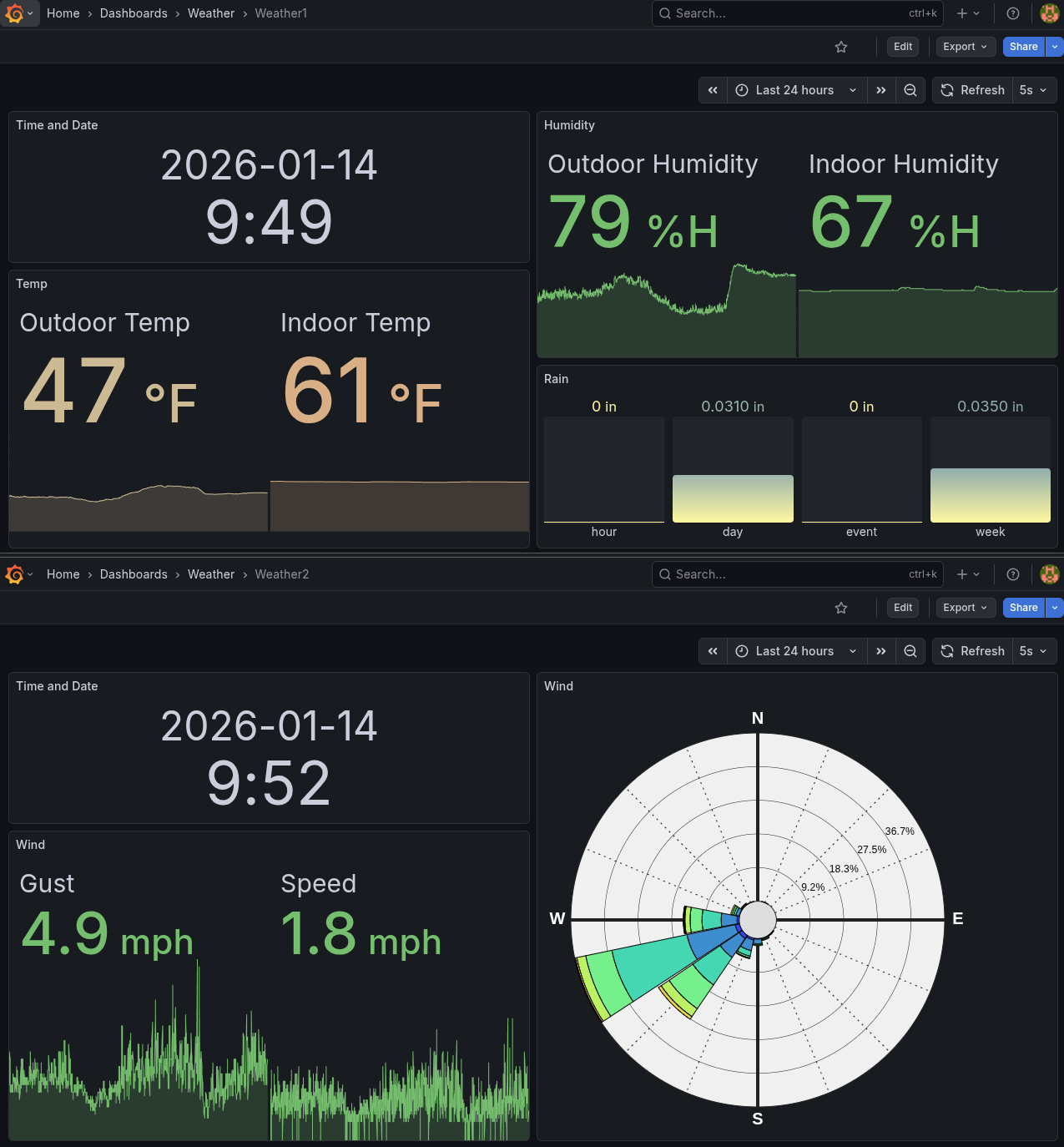
Task: Click the Indoor Humidity 67 %H value
Action: click(x=895, y=222)
